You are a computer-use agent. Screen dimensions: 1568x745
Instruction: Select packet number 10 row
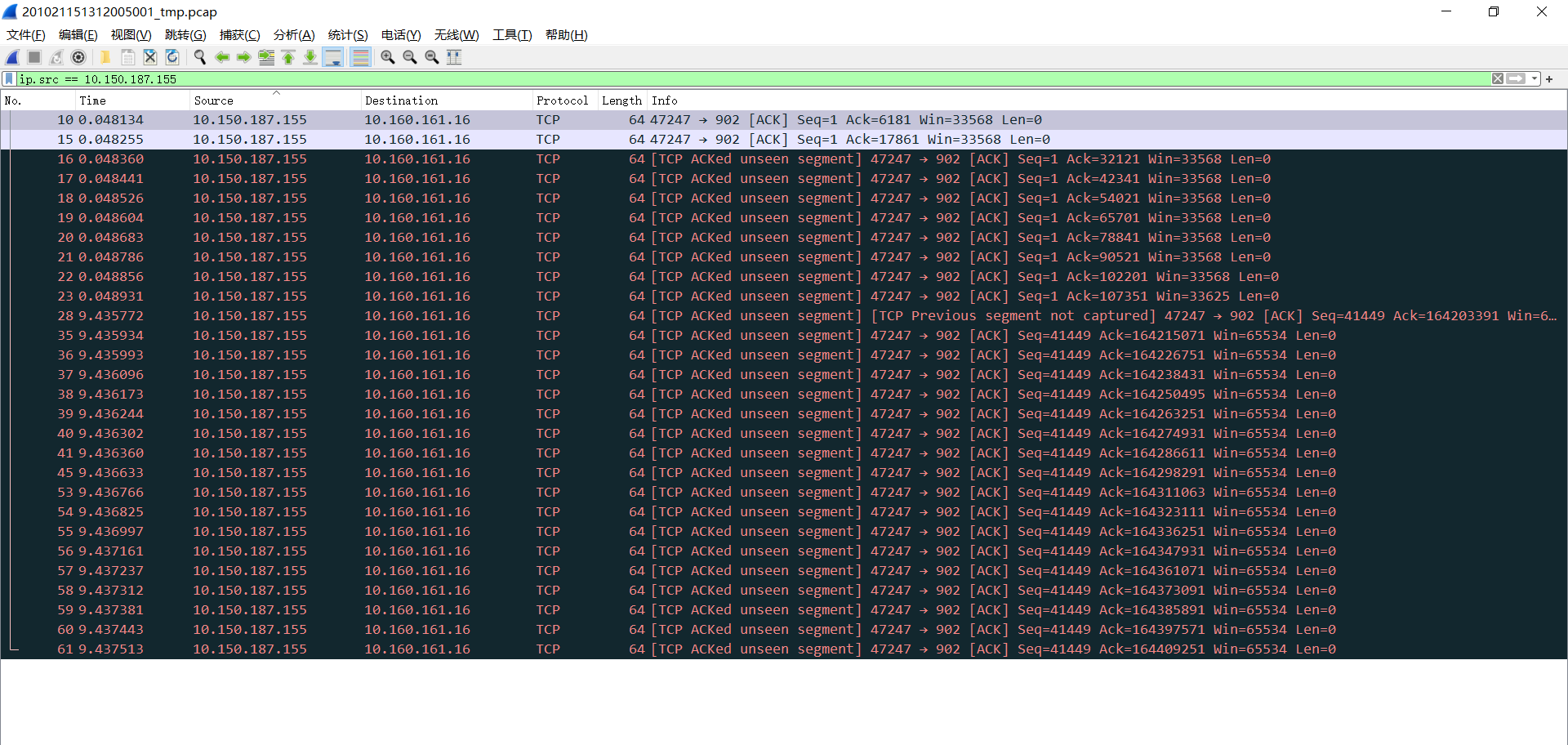coord(784,120)
